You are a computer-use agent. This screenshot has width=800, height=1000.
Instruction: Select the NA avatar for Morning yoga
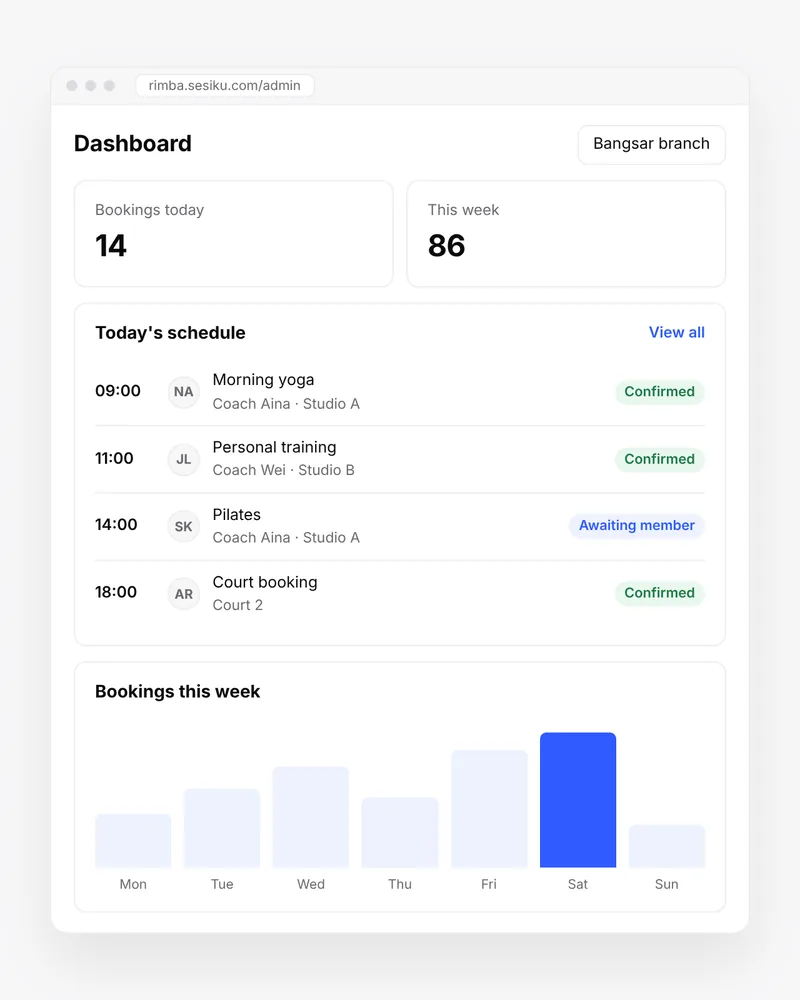[x=184, y=392]
